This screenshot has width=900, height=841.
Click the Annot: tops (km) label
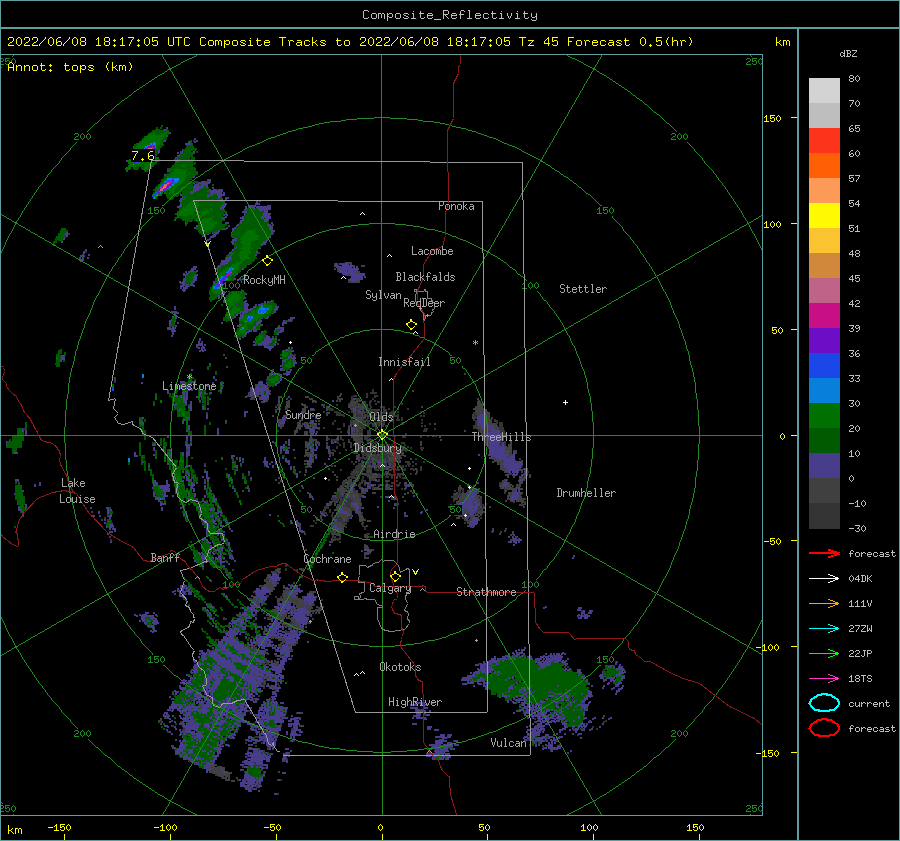(70, 67)
